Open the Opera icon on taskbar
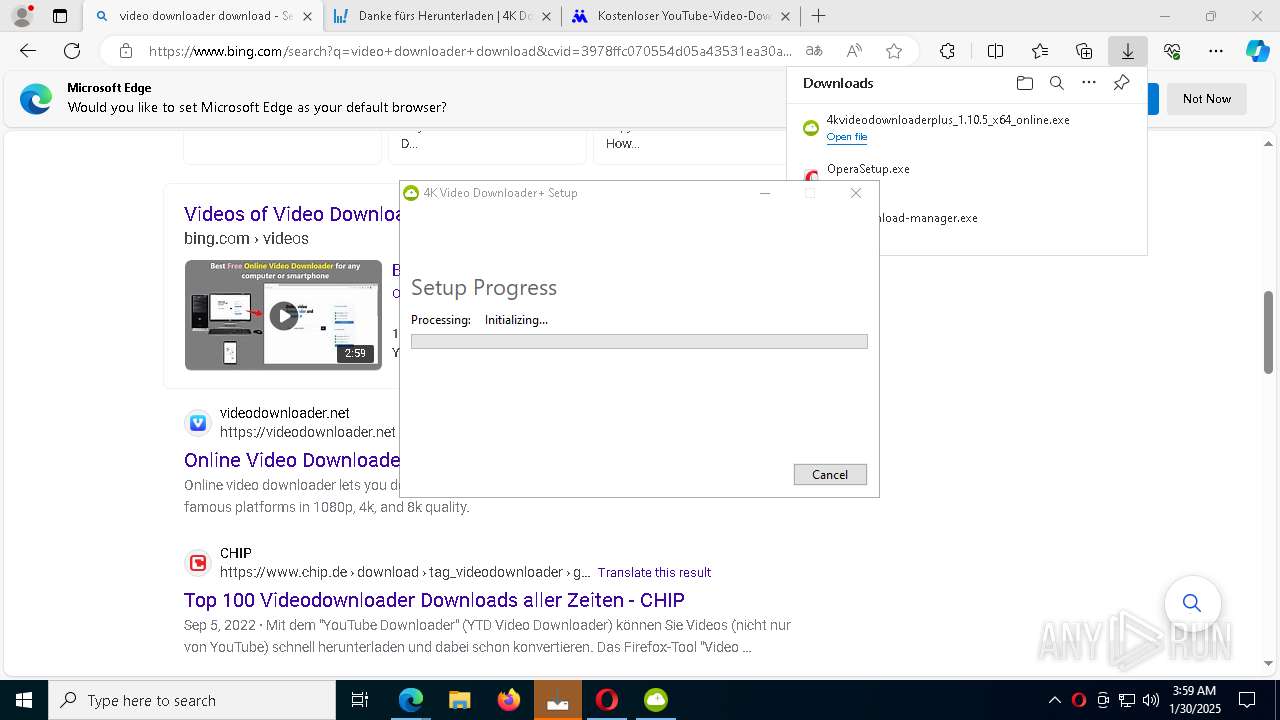This screenshot has height=720, width=1280. point(607,700)
